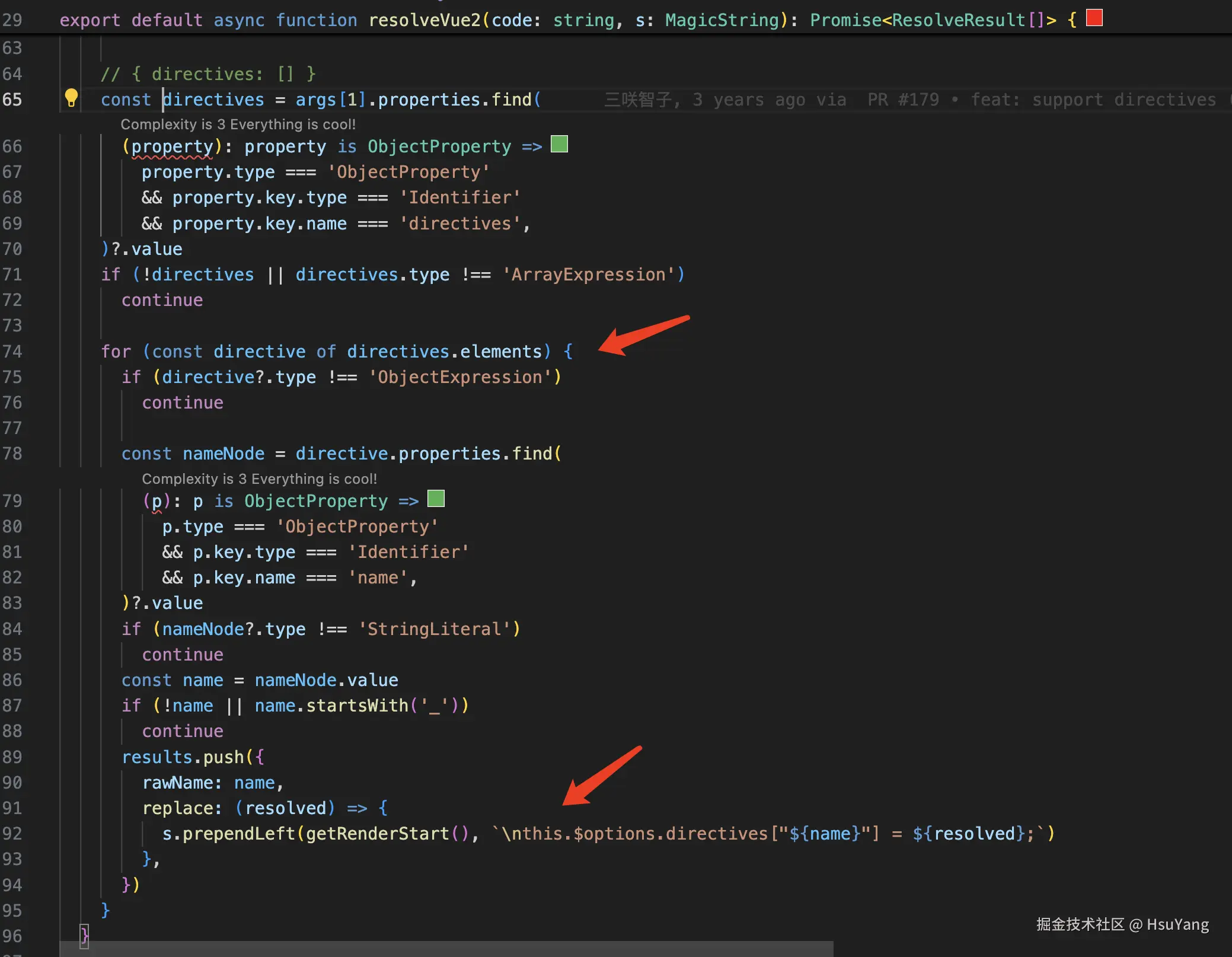Click the highlighted closing brace on line 96
This screenshot has width=1232, height=957.
coord(84,936)
